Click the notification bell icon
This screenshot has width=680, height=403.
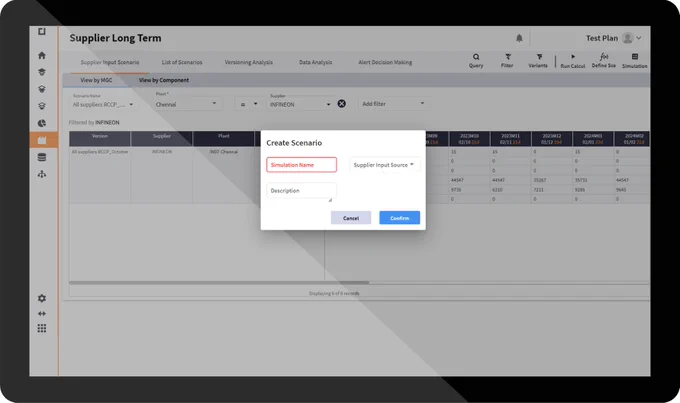click(x=519, y=38)
